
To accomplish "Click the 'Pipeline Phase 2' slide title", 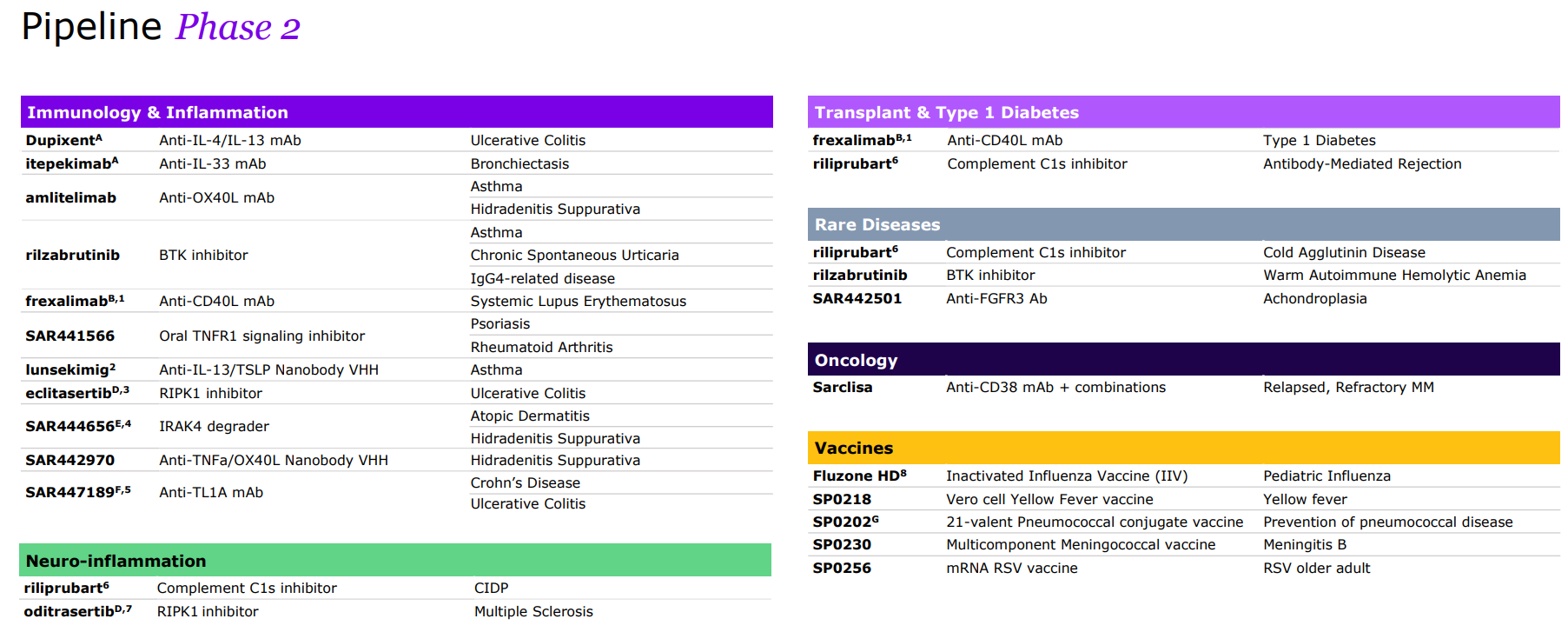I will (161, 27).
